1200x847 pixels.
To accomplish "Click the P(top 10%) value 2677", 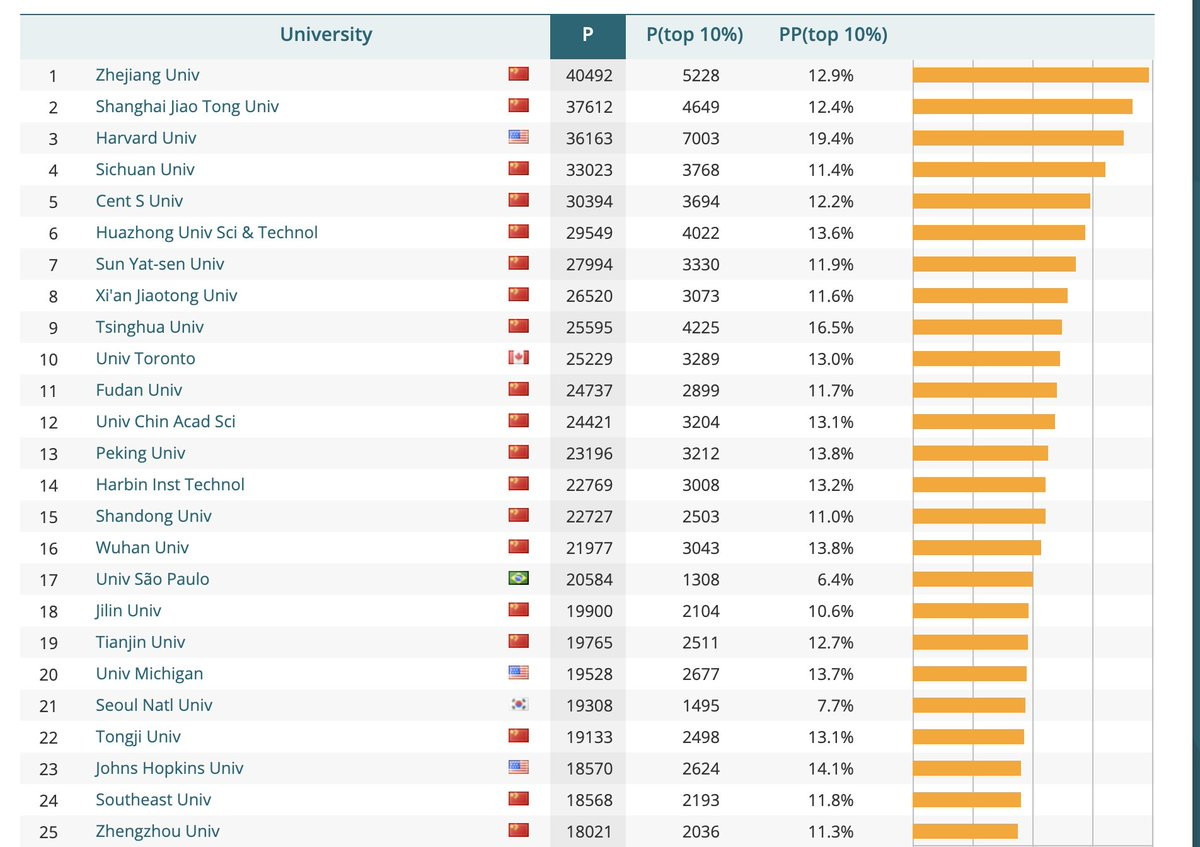I will click(701, 673).
